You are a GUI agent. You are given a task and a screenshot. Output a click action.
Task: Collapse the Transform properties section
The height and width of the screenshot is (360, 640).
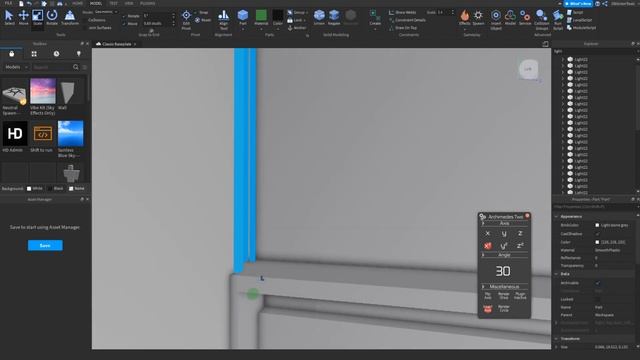click(556, 338)
